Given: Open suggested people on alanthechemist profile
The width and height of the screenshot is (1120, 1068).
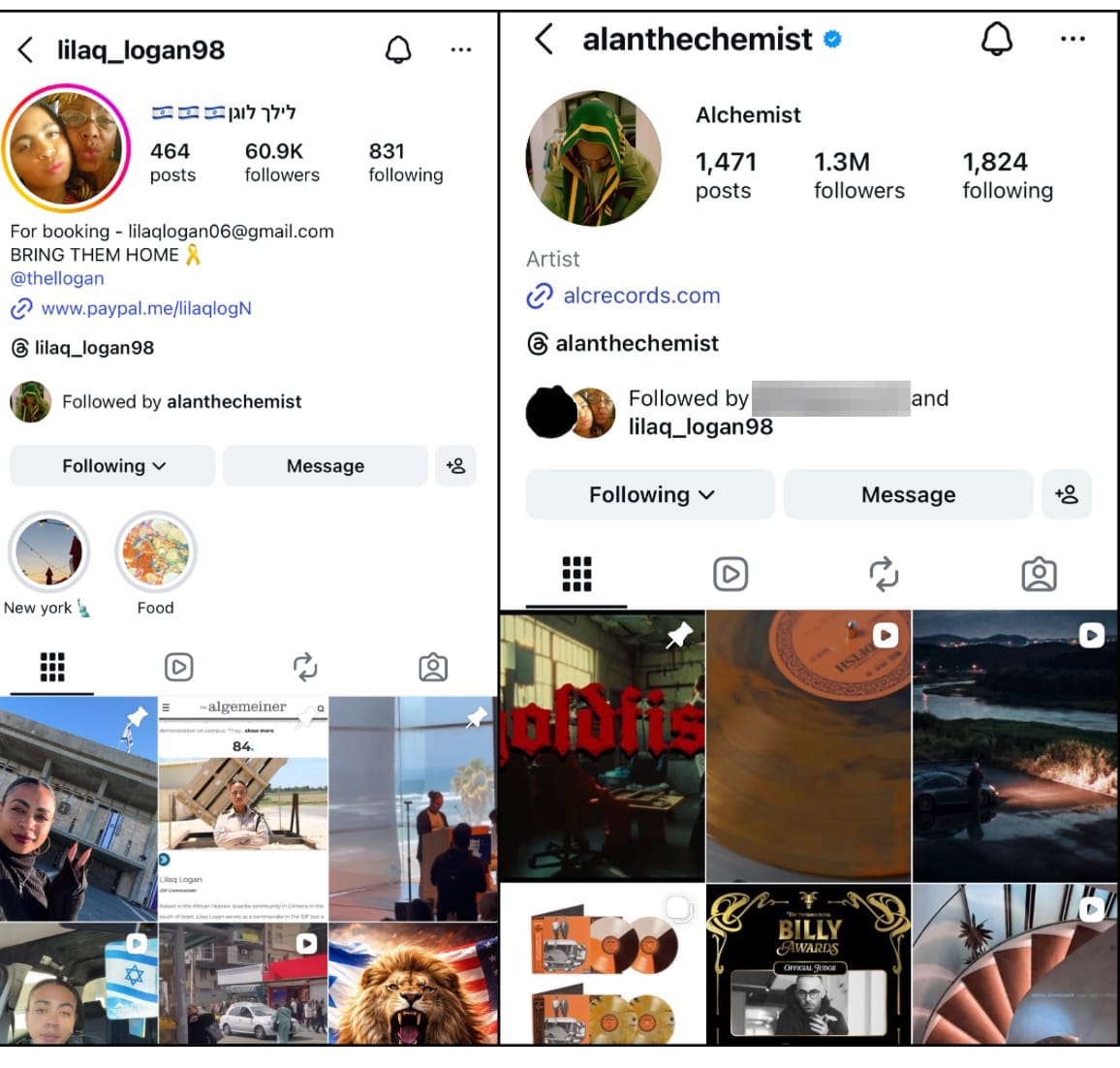Looking at the screenshot, I should coord(1067,495).
